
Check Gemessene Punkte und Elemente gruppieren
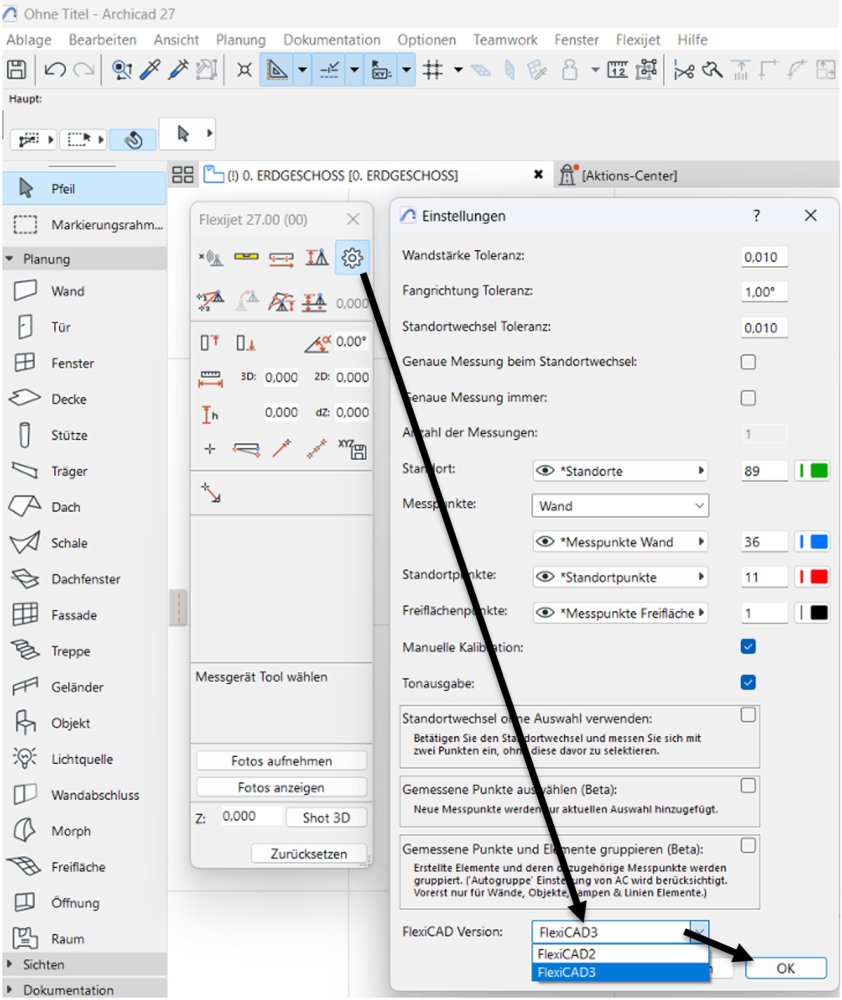pyautogui.click(x=748, y=845)
